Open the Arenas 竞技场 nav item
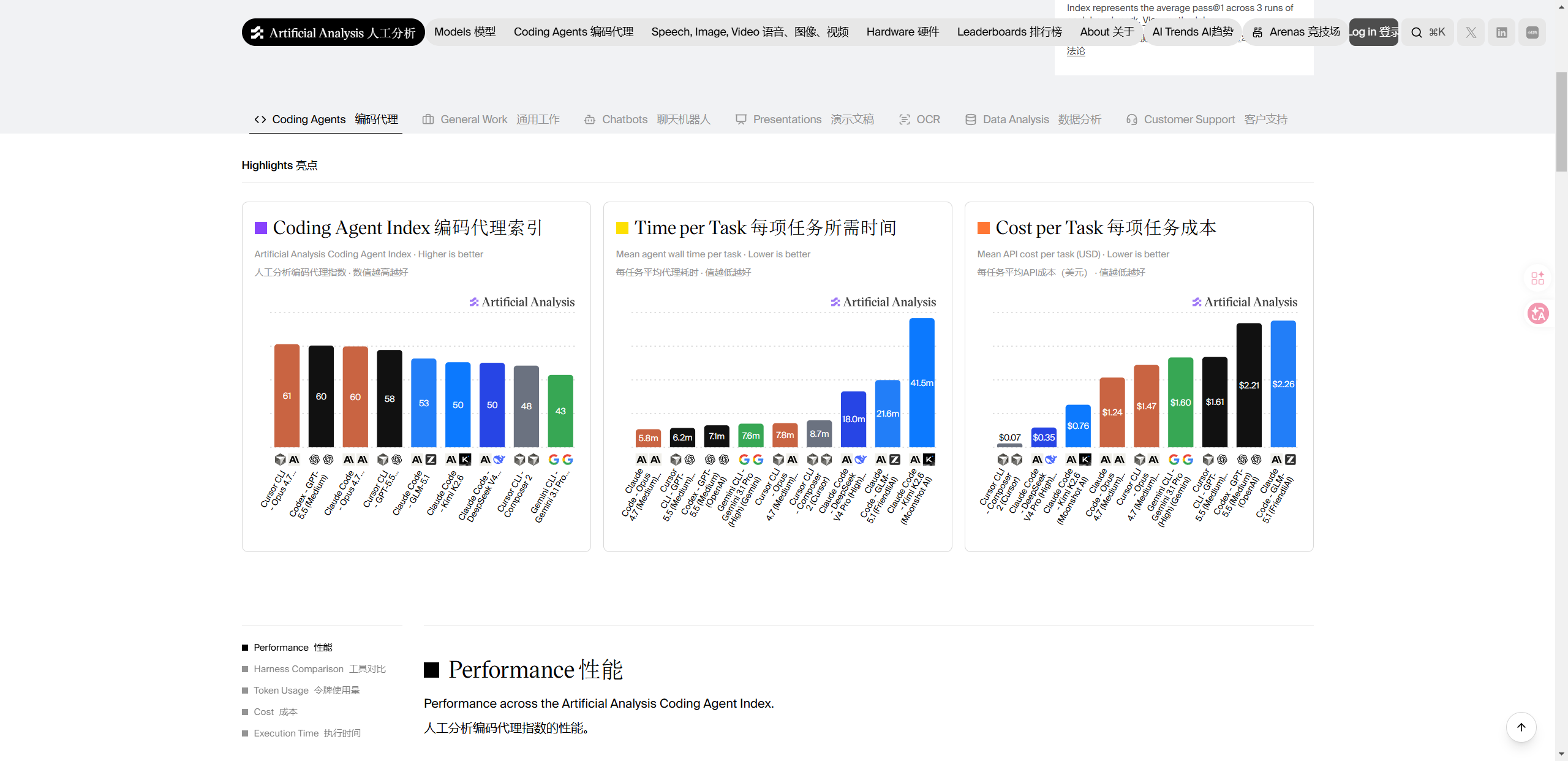The width and height of the screenshot is (1568, 761). [x=1296, y=32]
